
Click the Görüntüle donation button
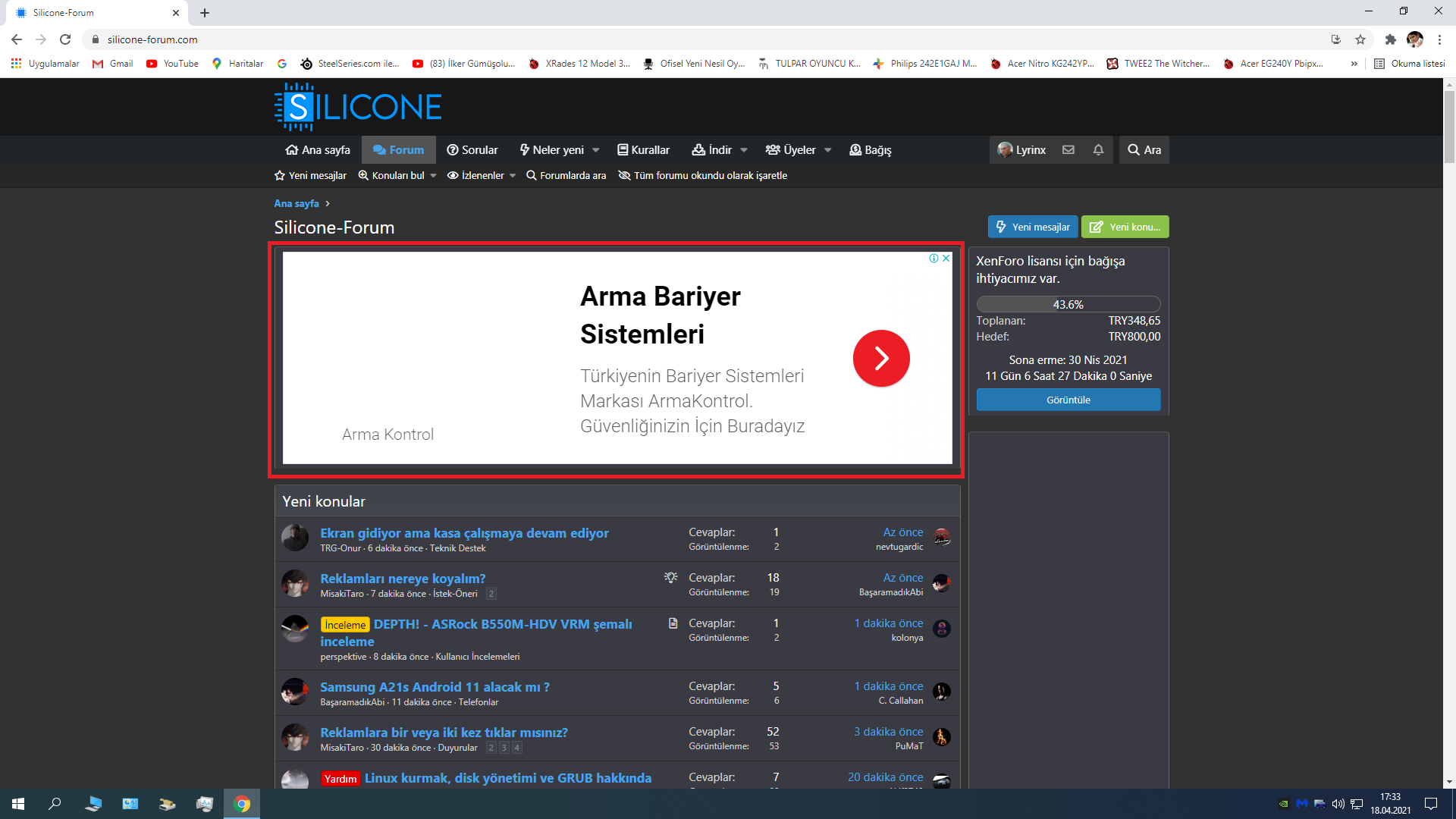click(1068, 400)
